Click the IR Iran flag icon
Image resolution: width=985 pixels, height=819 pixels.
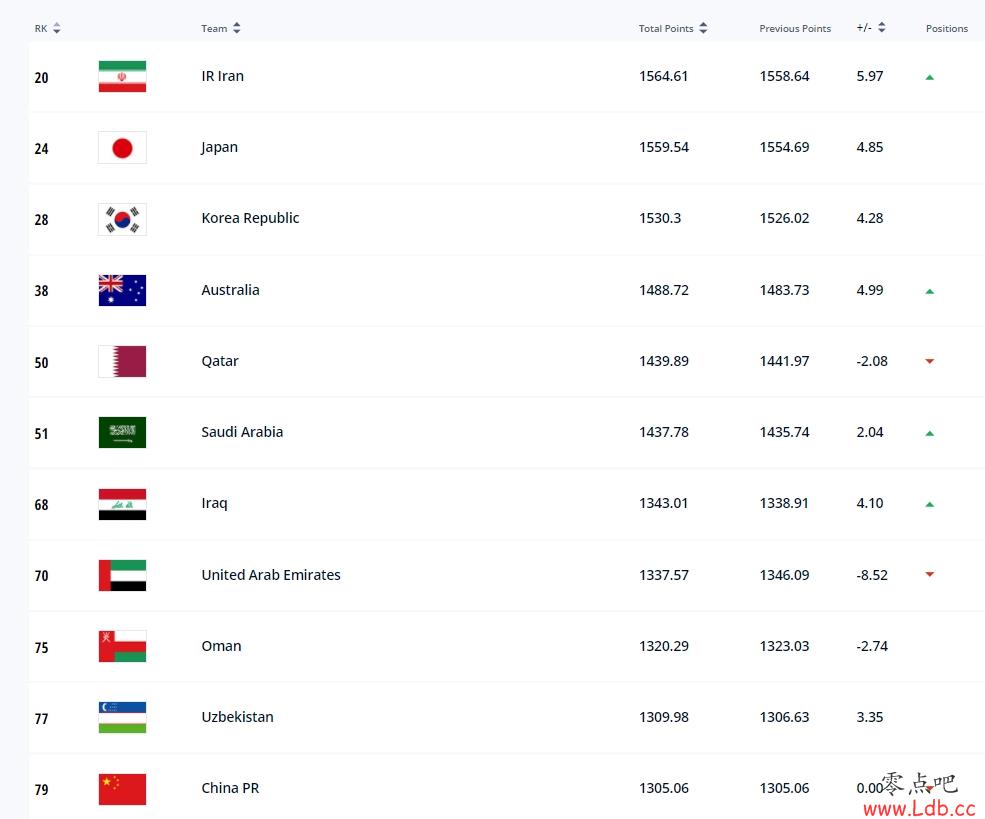(122, 77)
